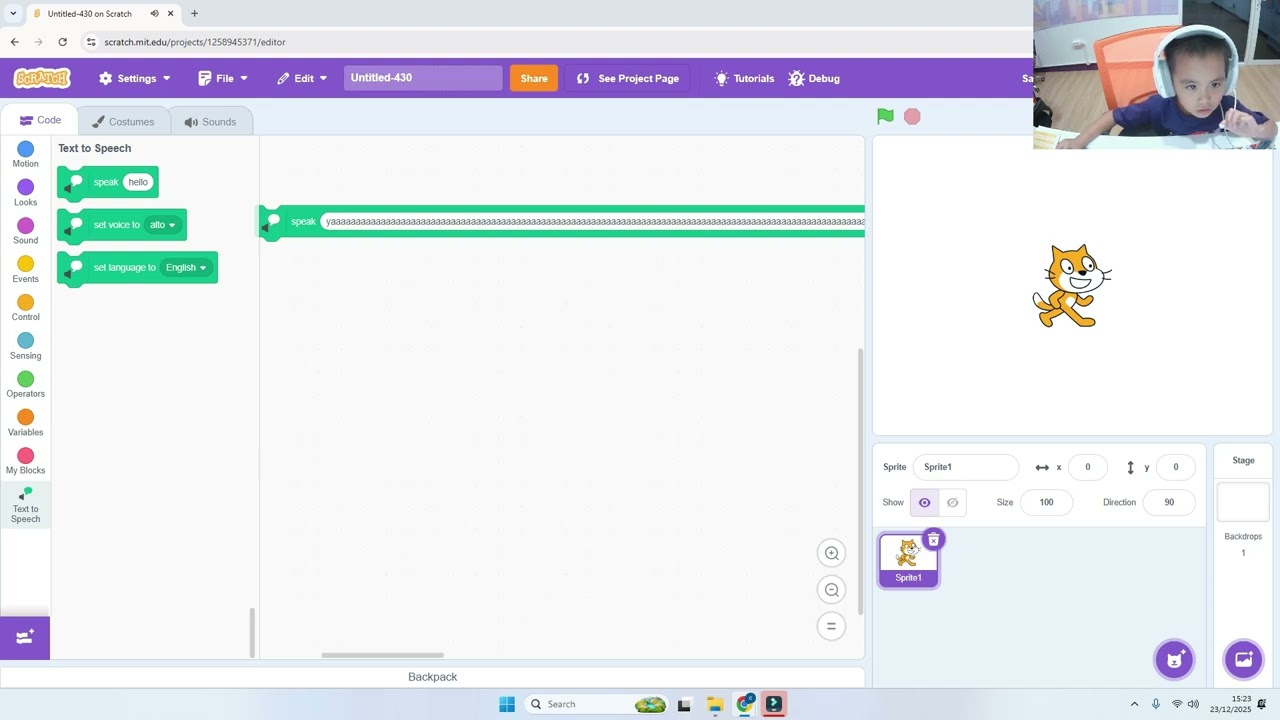Mute the Scratch tab audio icon

click(154, 14)
